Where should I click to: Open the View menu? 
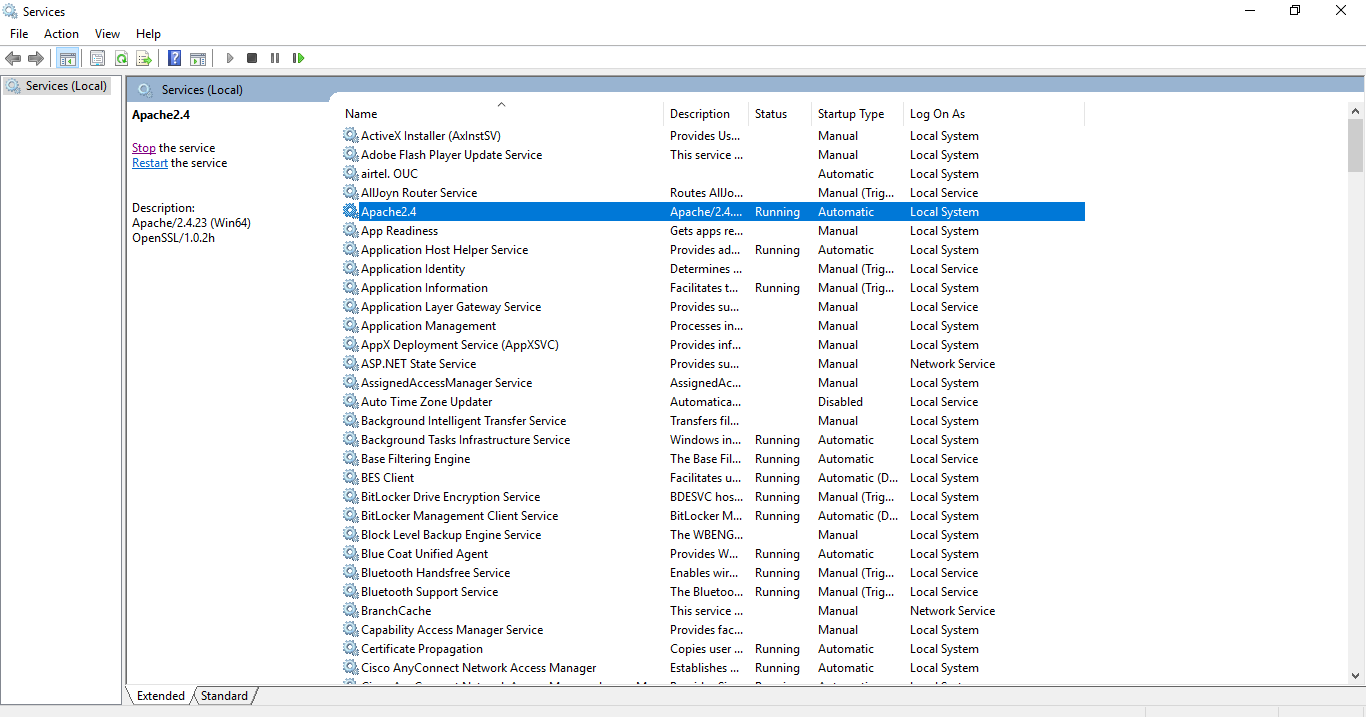pyautogui.click(x=107, y=33)
